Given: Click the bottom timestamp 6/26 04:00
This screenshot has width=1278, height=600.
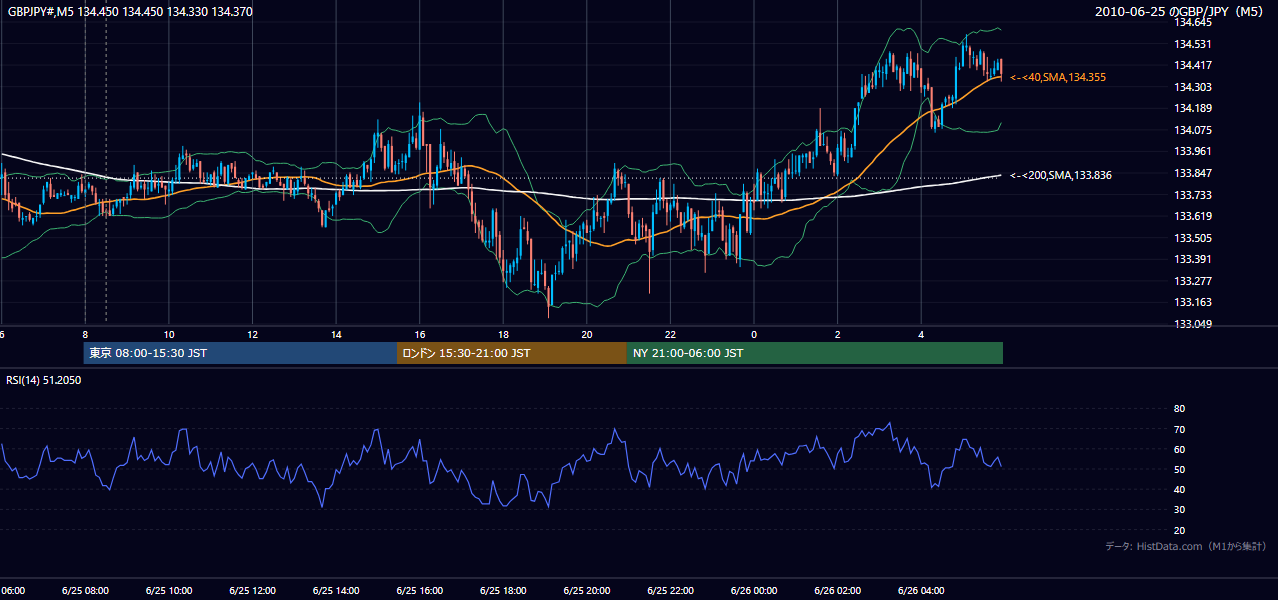Looking at the screenshot, I should point(921,591).
